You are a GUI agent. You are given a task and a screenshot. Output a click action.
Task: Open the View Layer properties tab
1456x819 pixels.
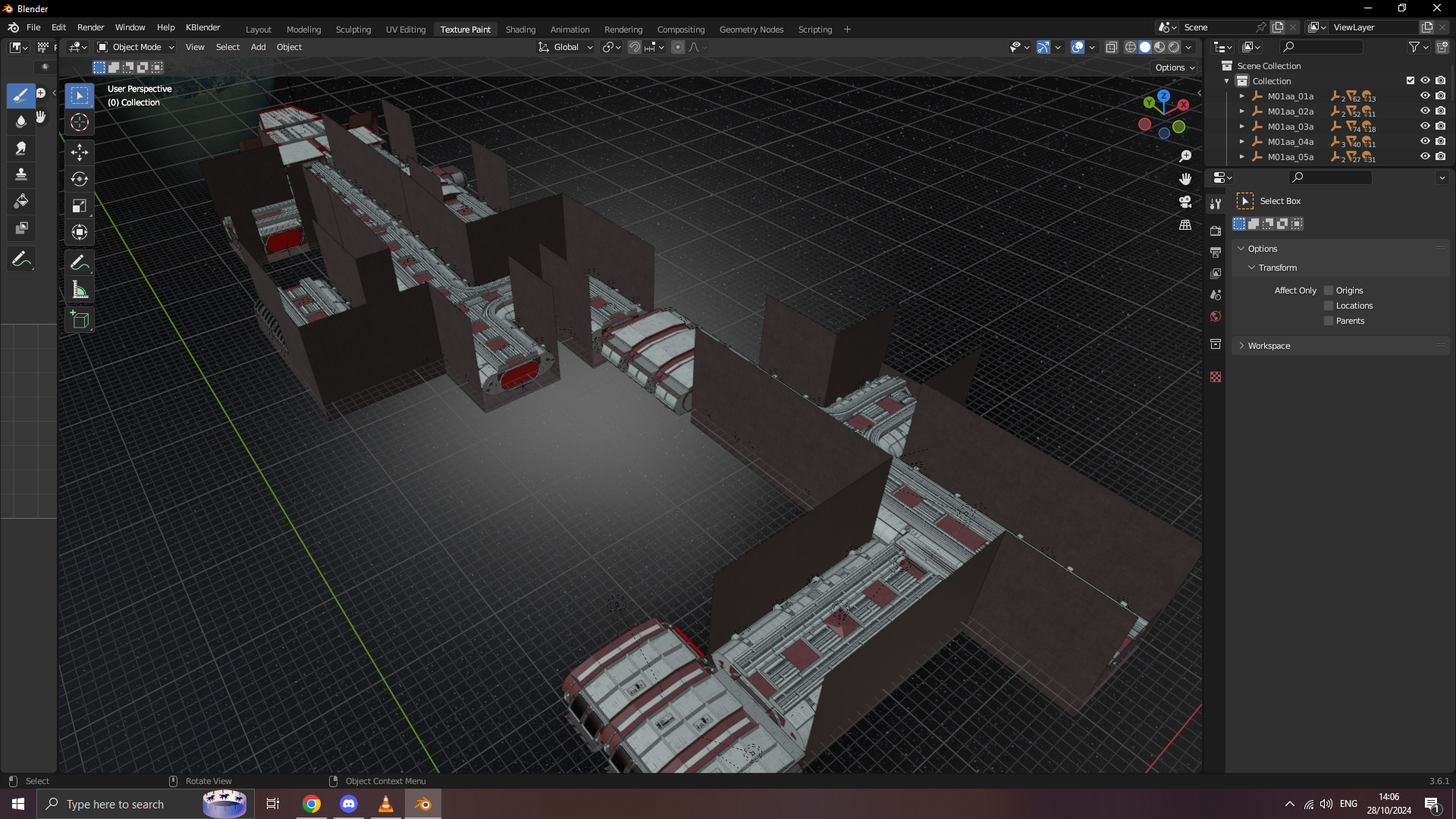pyautogui.click(x=1216, y=273)
